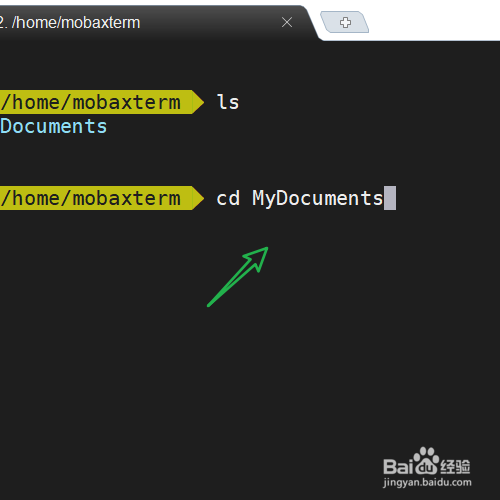Click the MyDocuments argument text

point(318,199)
